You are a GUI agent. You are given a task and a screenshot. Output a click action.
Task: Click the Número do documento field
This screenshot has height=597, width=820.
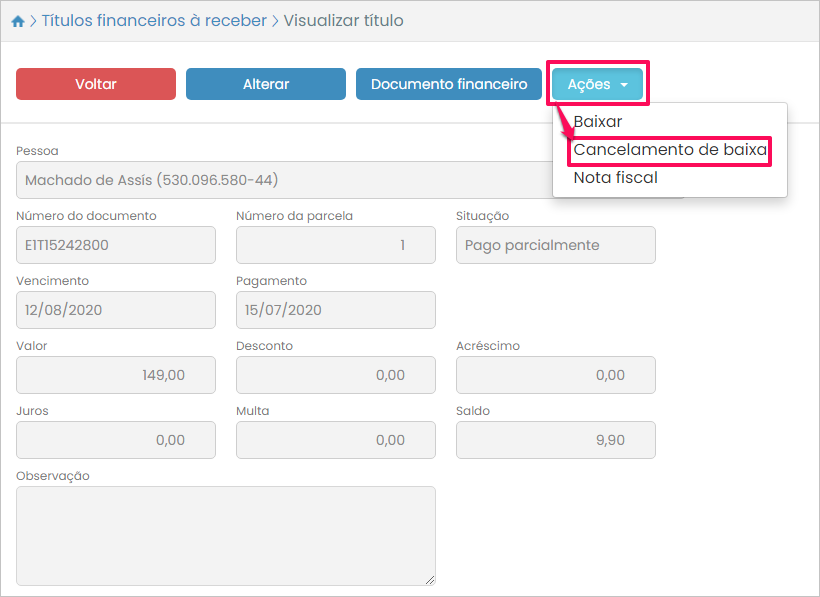116,245
